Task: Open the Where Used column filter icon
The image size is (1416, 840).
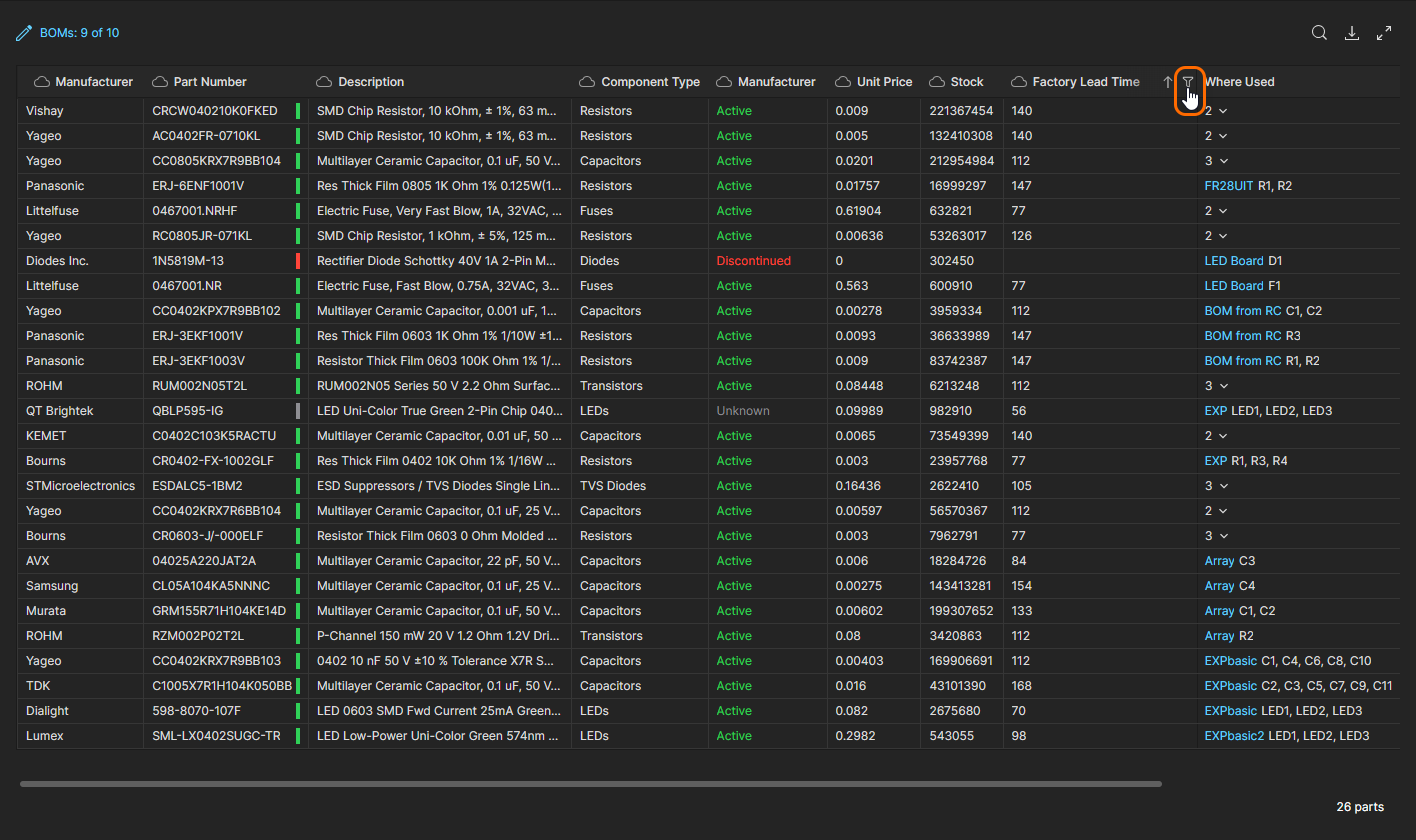Action: pyautogui.click(x=1188, y=82)
